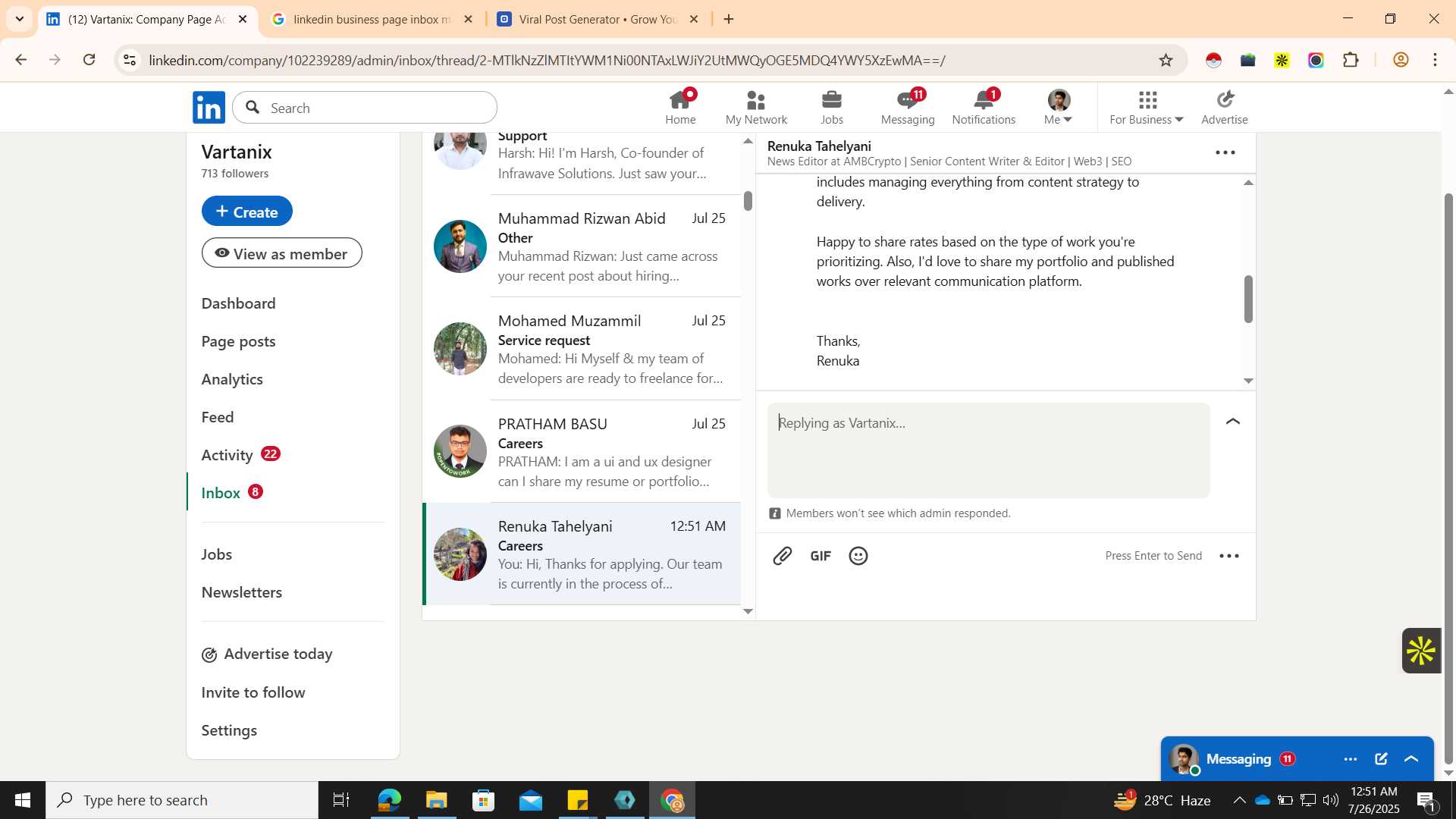Expand the Me profile menu
The width and height of the screenshot is (1456, 819).
tap(1059, 108)
